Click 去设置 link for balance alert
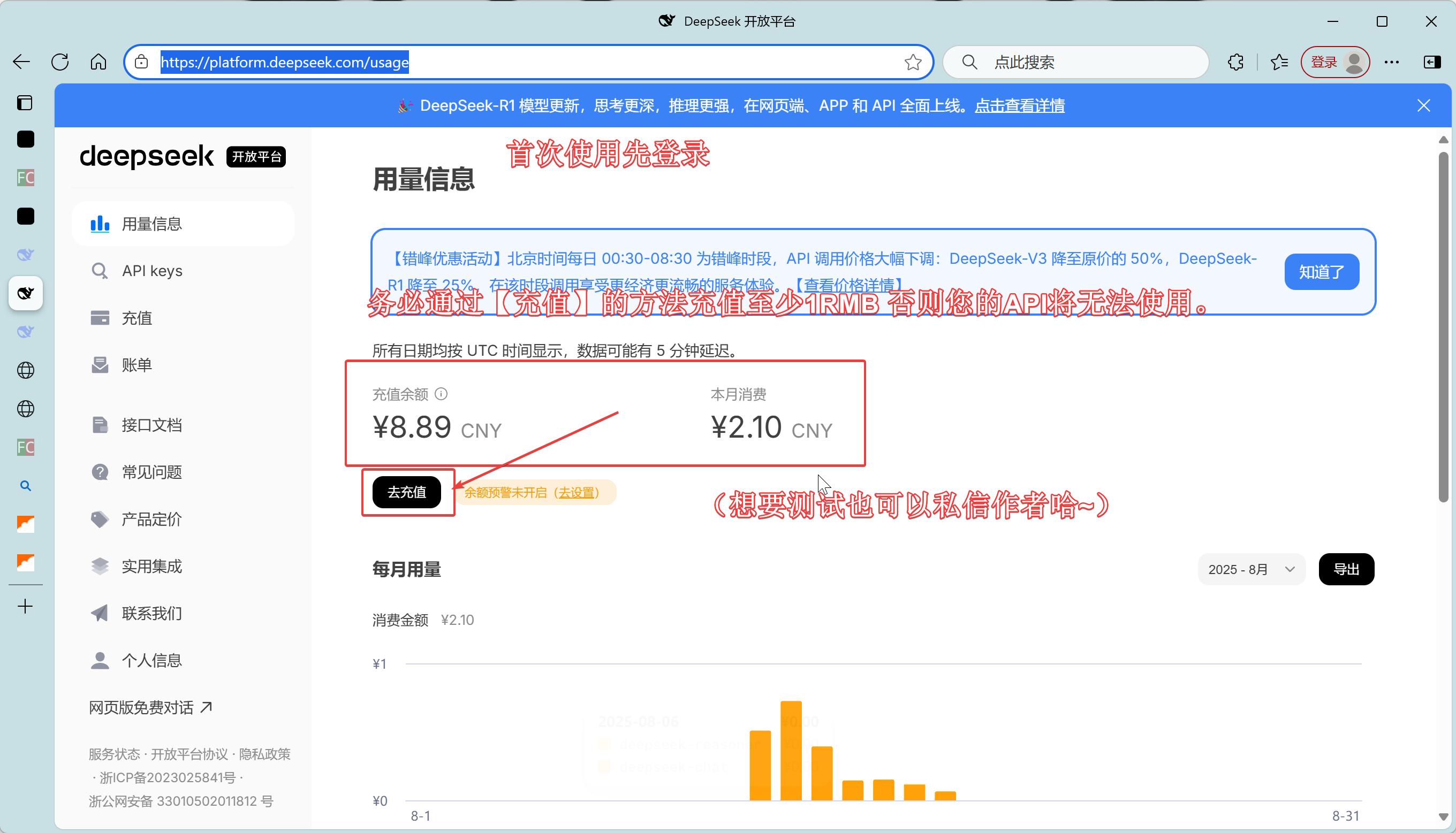The image size is (1456, 833). (x=577, y=493)
